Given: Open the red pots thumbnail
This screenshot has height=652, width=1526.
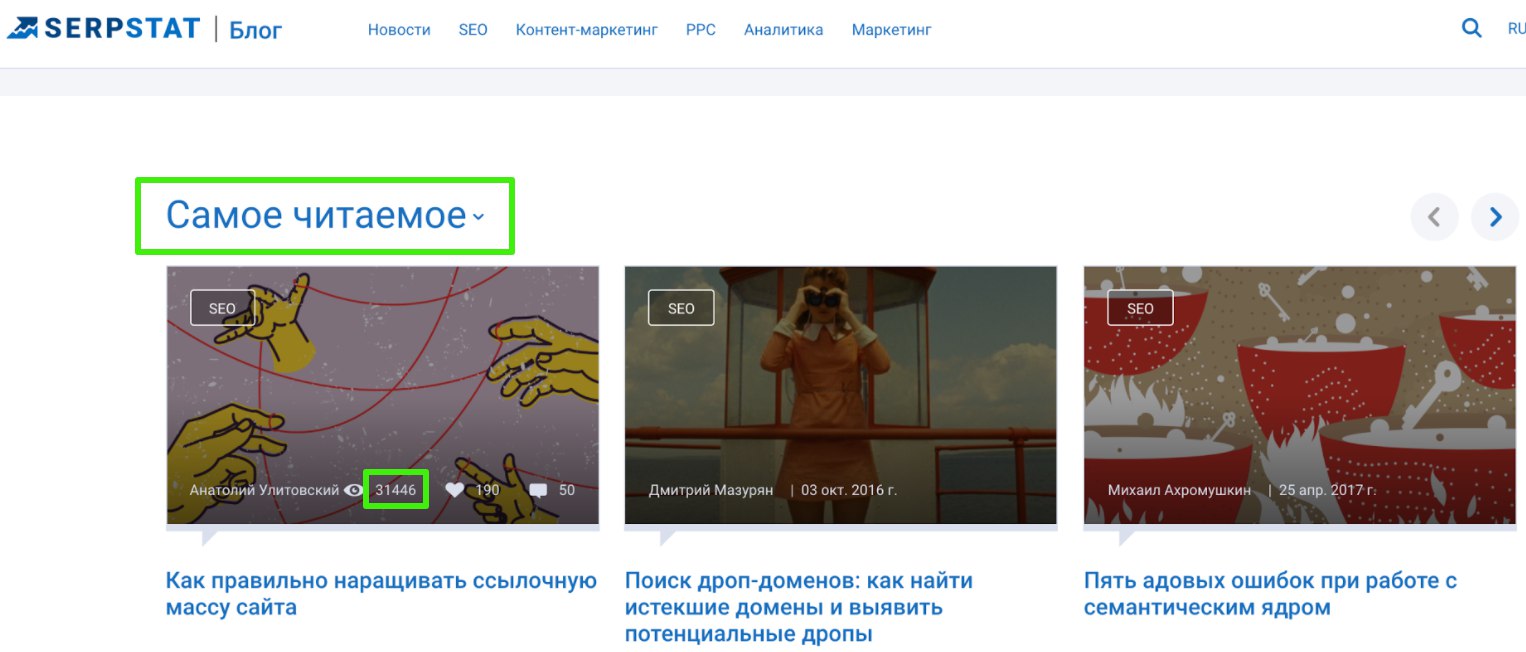Looking at the screenshot, I should point(1300,395).
